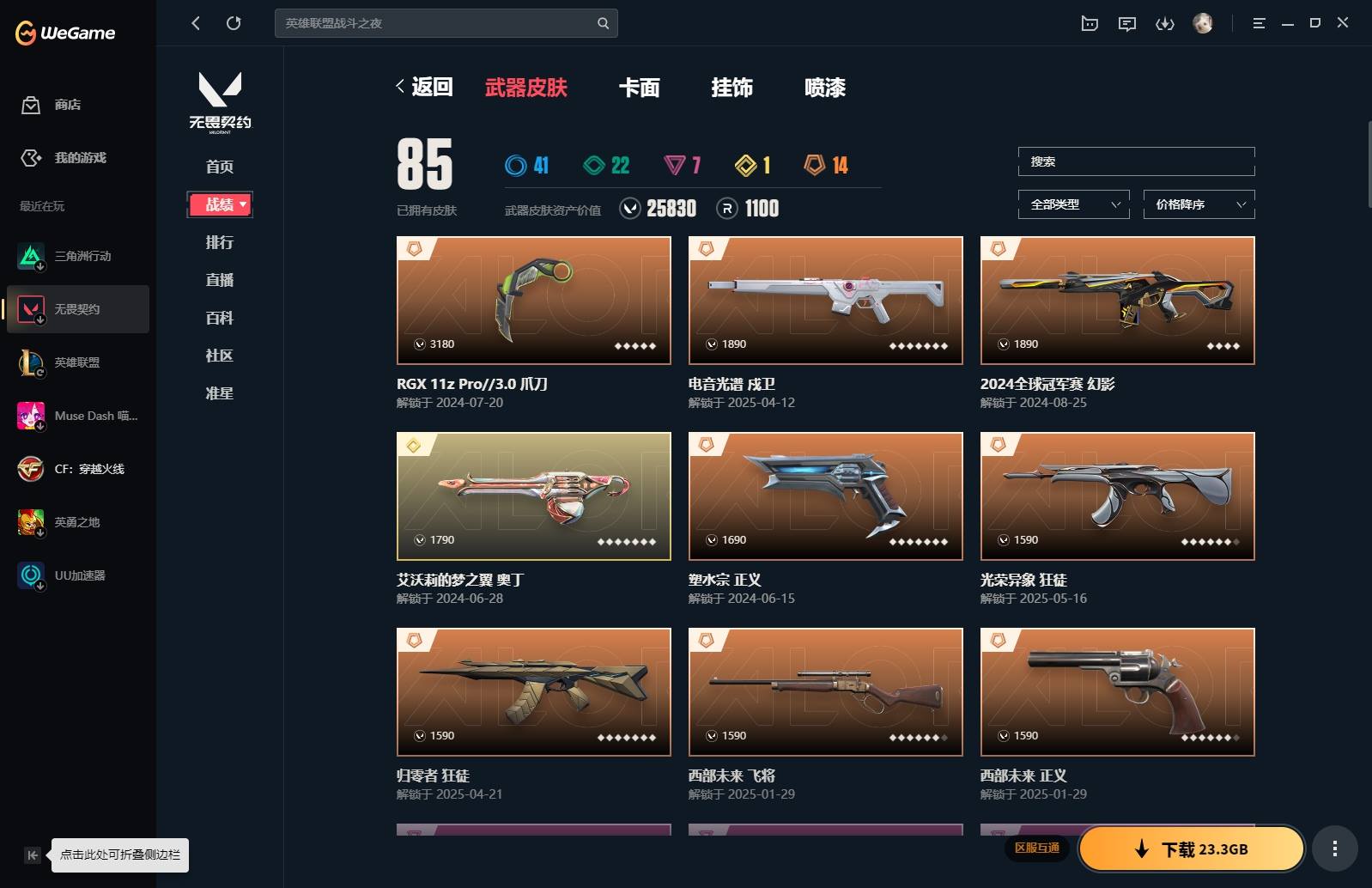Select the RGX 11z Pro 爪刀 skin thumbnail
The height and width of the screenshot is (888, 1372).
click(x=534, y=301)
